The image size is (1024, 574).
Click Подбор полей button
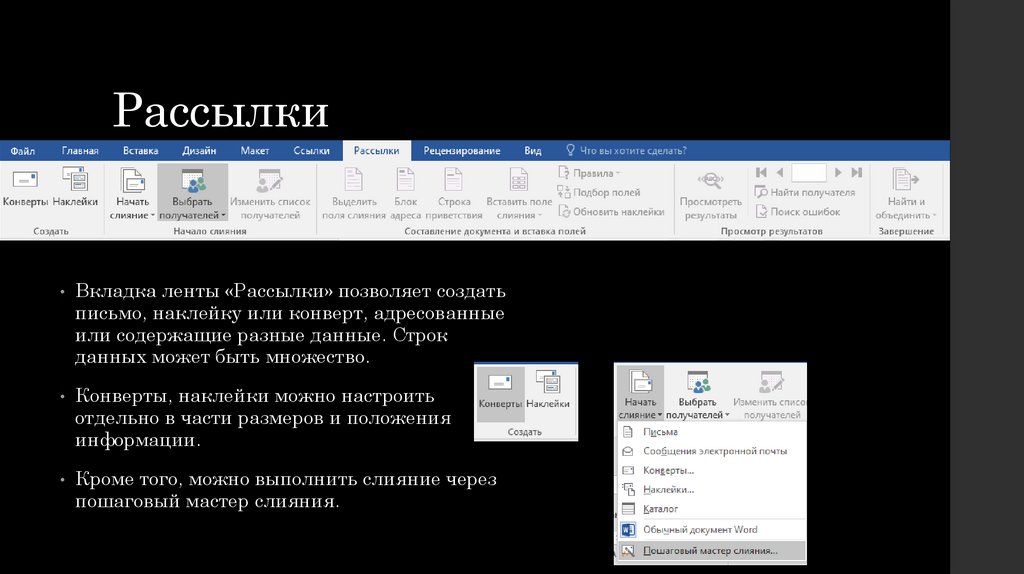pyautogui.click(x=599, y=193)
